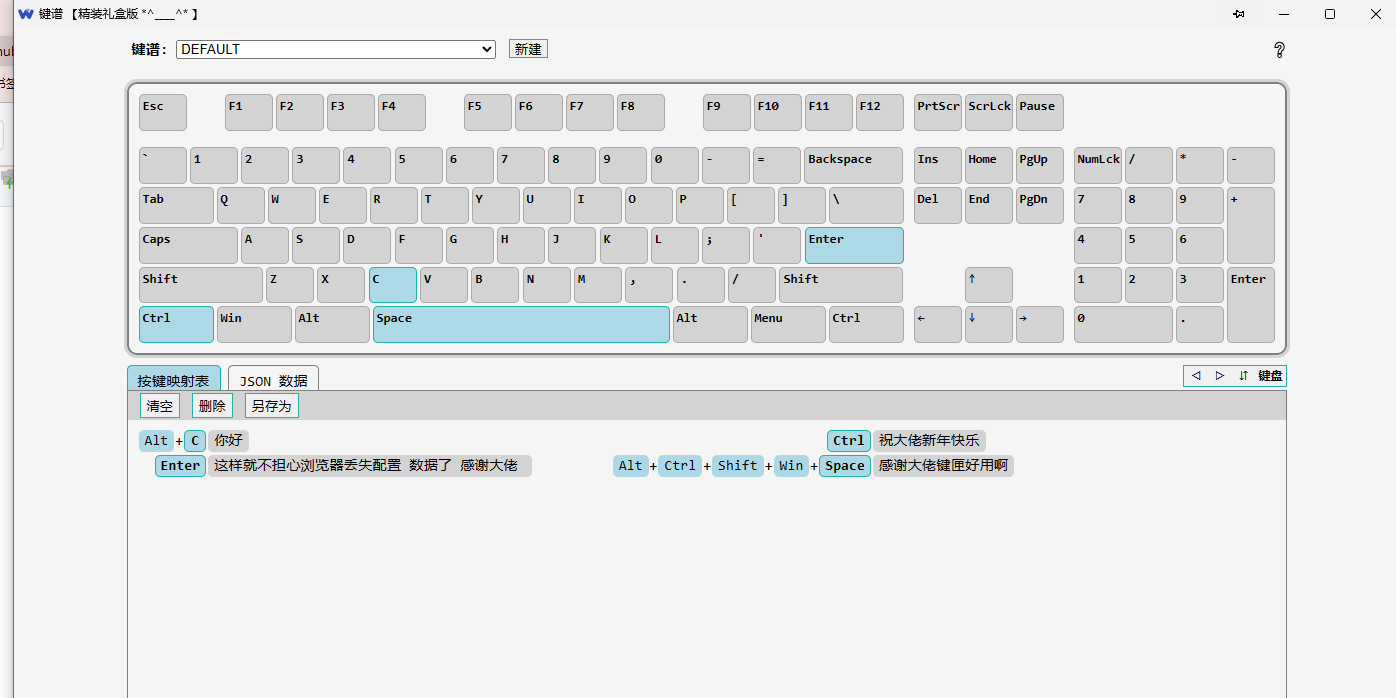Click the 另存为 save-as button
This screenshot has height=698, width=1396.
pyautogui.click(x=271, y=406)
